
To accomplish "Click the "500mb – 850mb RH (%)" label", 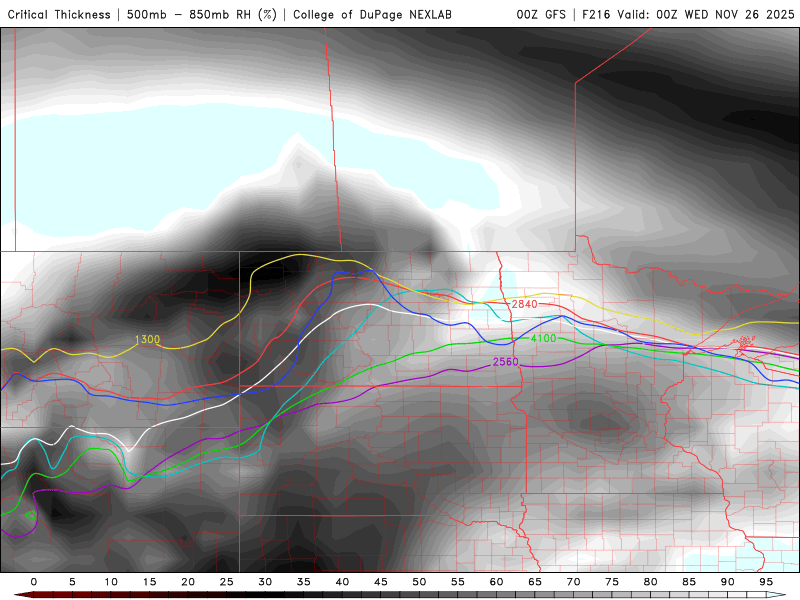I will click(202, 15).
